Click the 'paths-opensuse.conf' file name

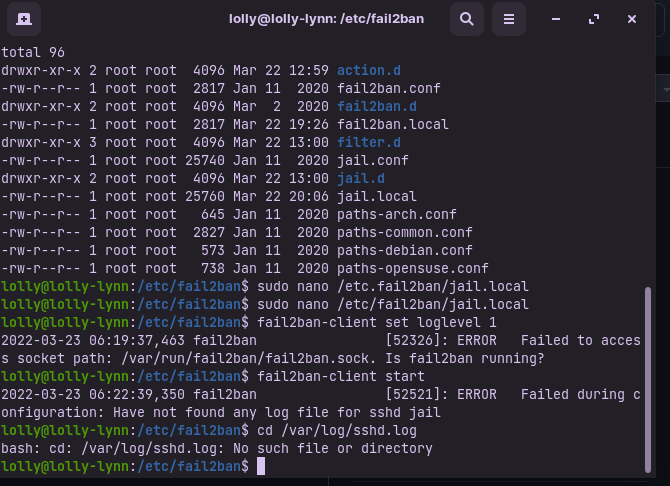click(x=413, y=268)
